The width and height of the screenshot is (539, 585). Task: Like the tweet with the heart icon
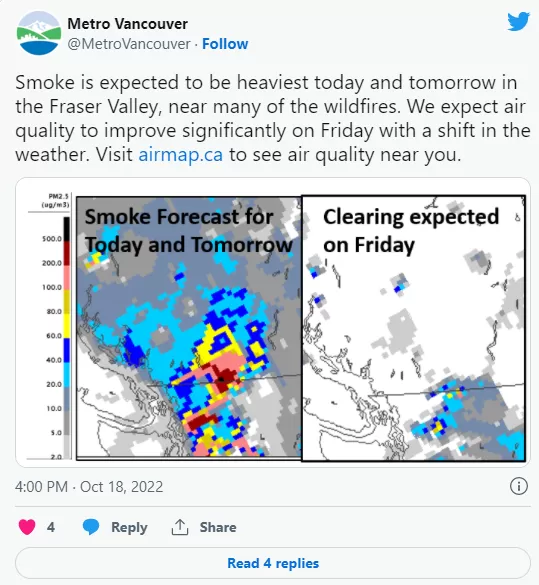pos(27,527)
